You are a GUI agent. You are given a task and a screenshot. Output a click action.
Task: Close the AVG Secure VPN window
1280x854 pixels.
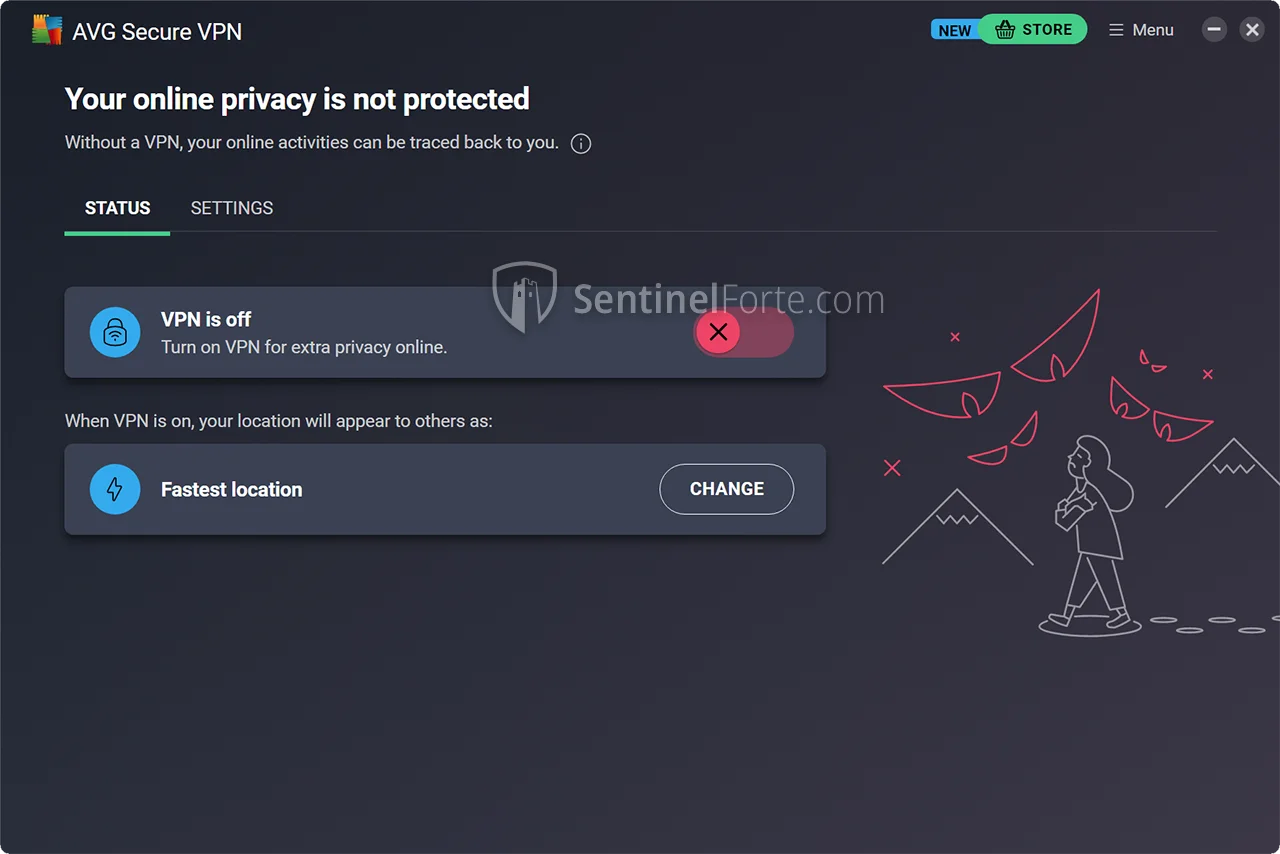1252,30
